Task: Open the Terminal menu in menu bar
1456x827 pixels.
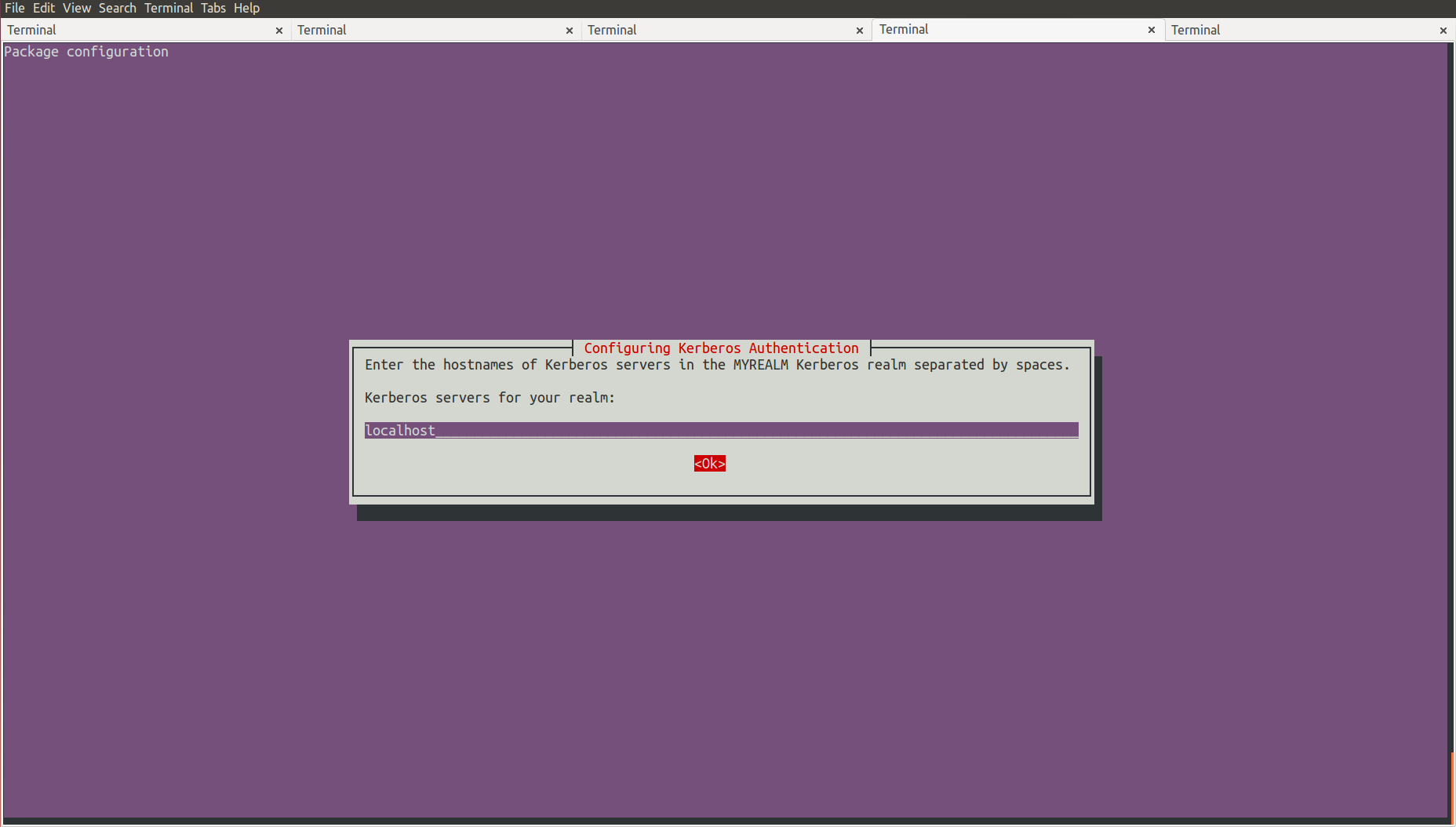Action: pyautogui.click(x=169, y=8)
